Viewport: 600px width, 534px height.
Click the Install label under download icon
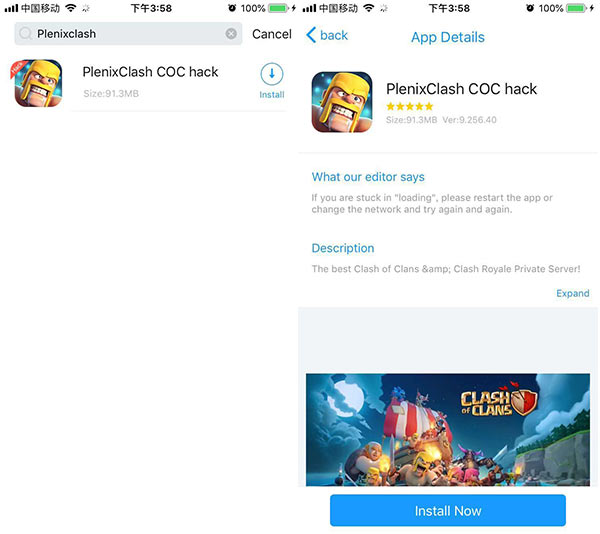(x=272, y=95)
